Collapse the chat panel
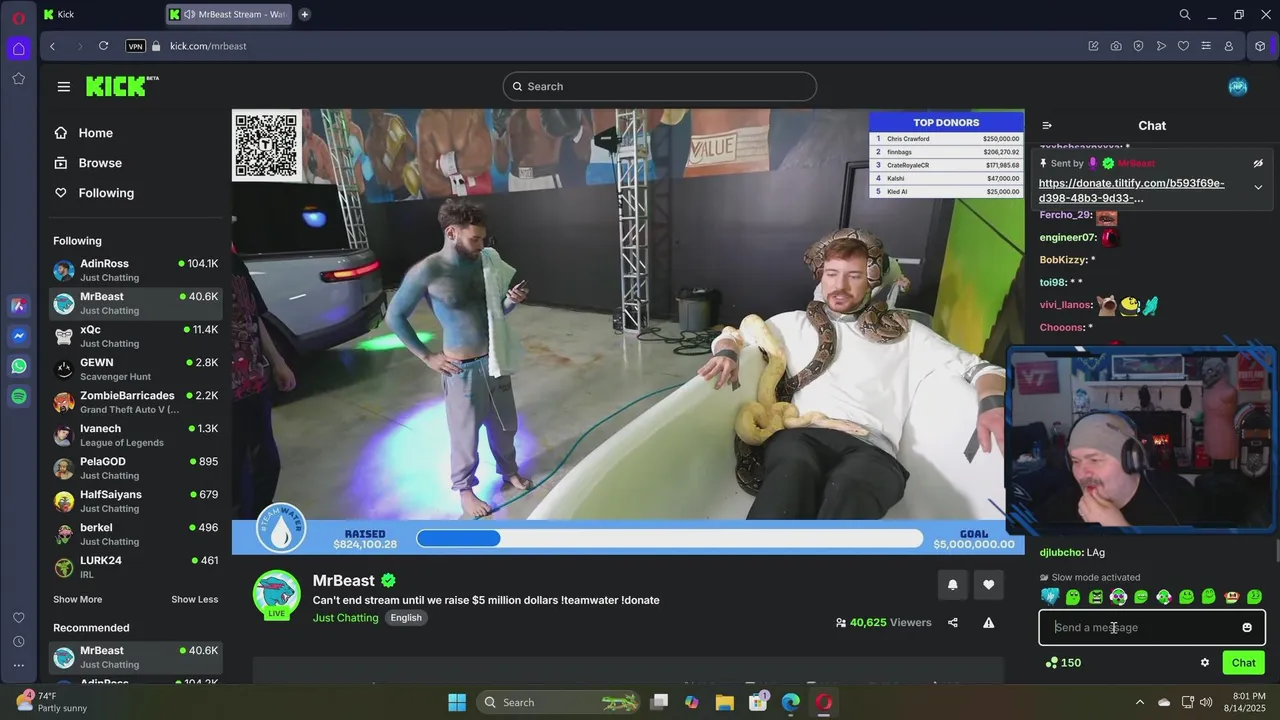Viewport: 1280px width, 720px height. click(x=1047, y=126)
